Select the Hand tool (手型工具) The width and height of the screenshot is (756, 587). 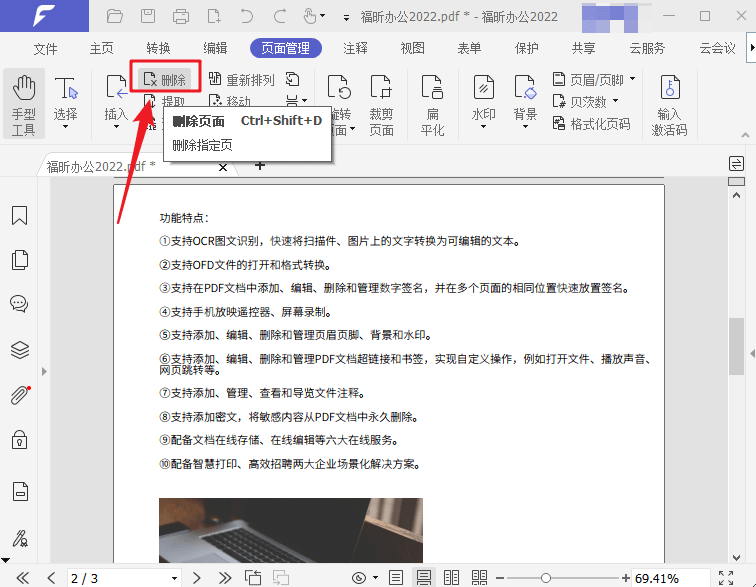[24, 104]
